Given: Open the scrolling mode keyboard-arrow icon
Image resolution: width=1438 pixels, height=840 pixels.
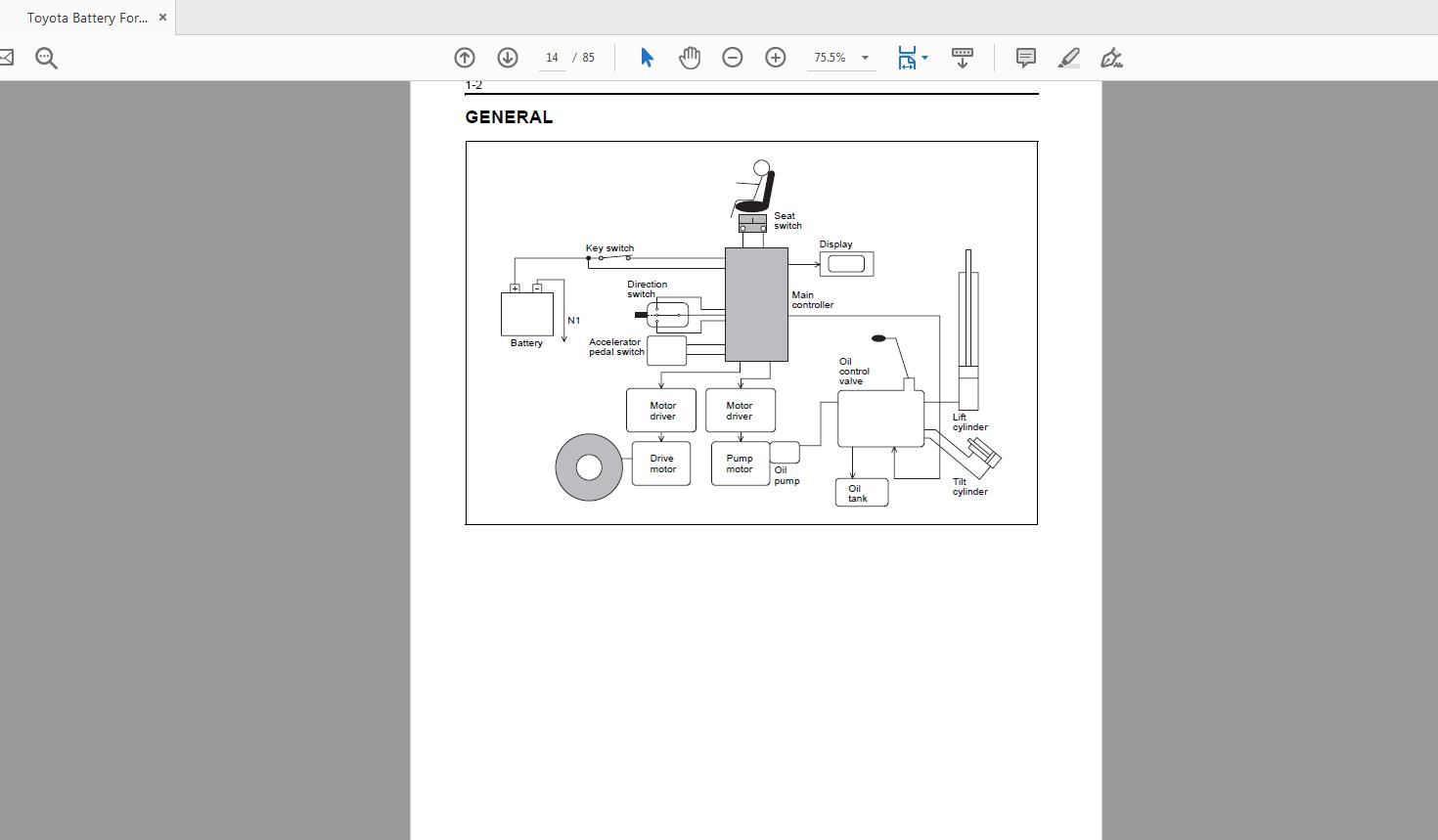Looking at the screenshot, I should tap(963, 58).
